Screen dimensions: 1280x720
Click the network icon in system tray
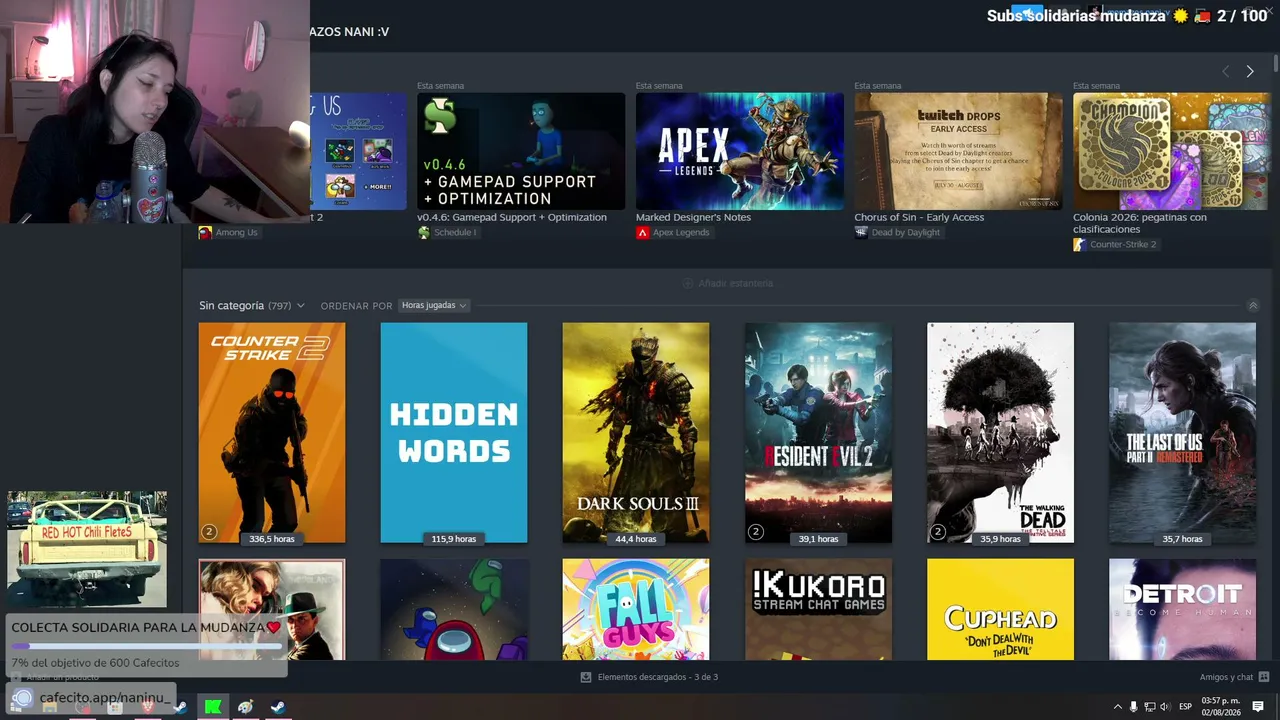tap(1149, 707)
